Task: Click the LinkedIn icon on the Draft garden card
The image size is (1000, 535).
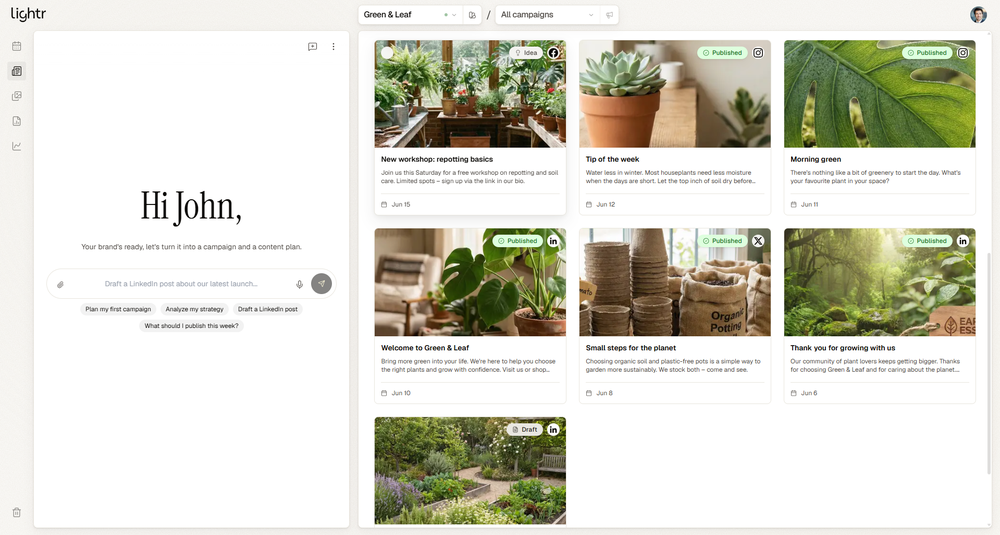Action: pos(554,430)
